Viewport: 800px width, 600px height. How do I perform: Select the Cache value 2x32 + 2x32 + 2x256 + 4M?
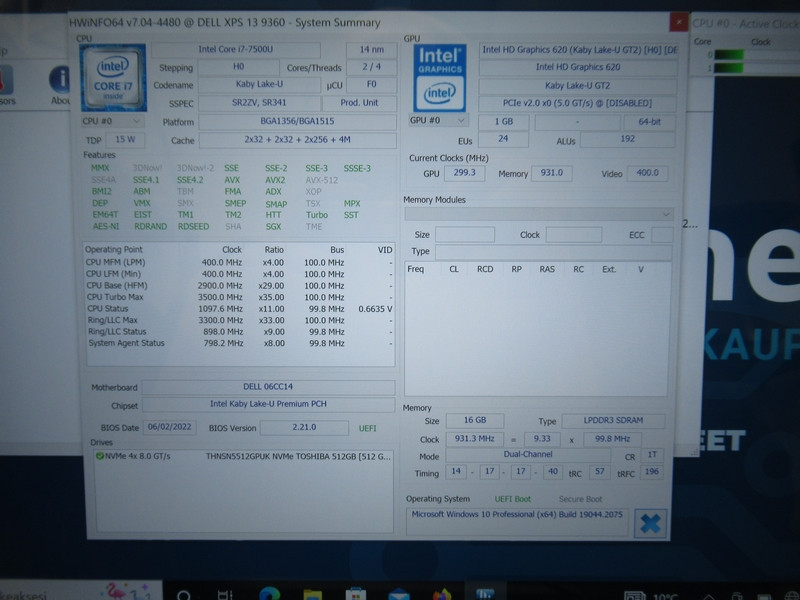click(x=297, y=140)
